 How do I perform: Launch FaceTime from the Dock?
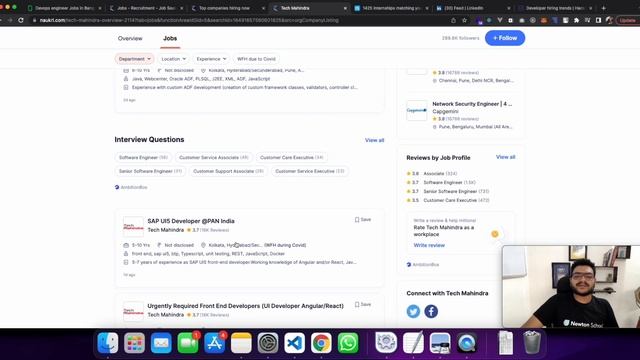(188, 343)
